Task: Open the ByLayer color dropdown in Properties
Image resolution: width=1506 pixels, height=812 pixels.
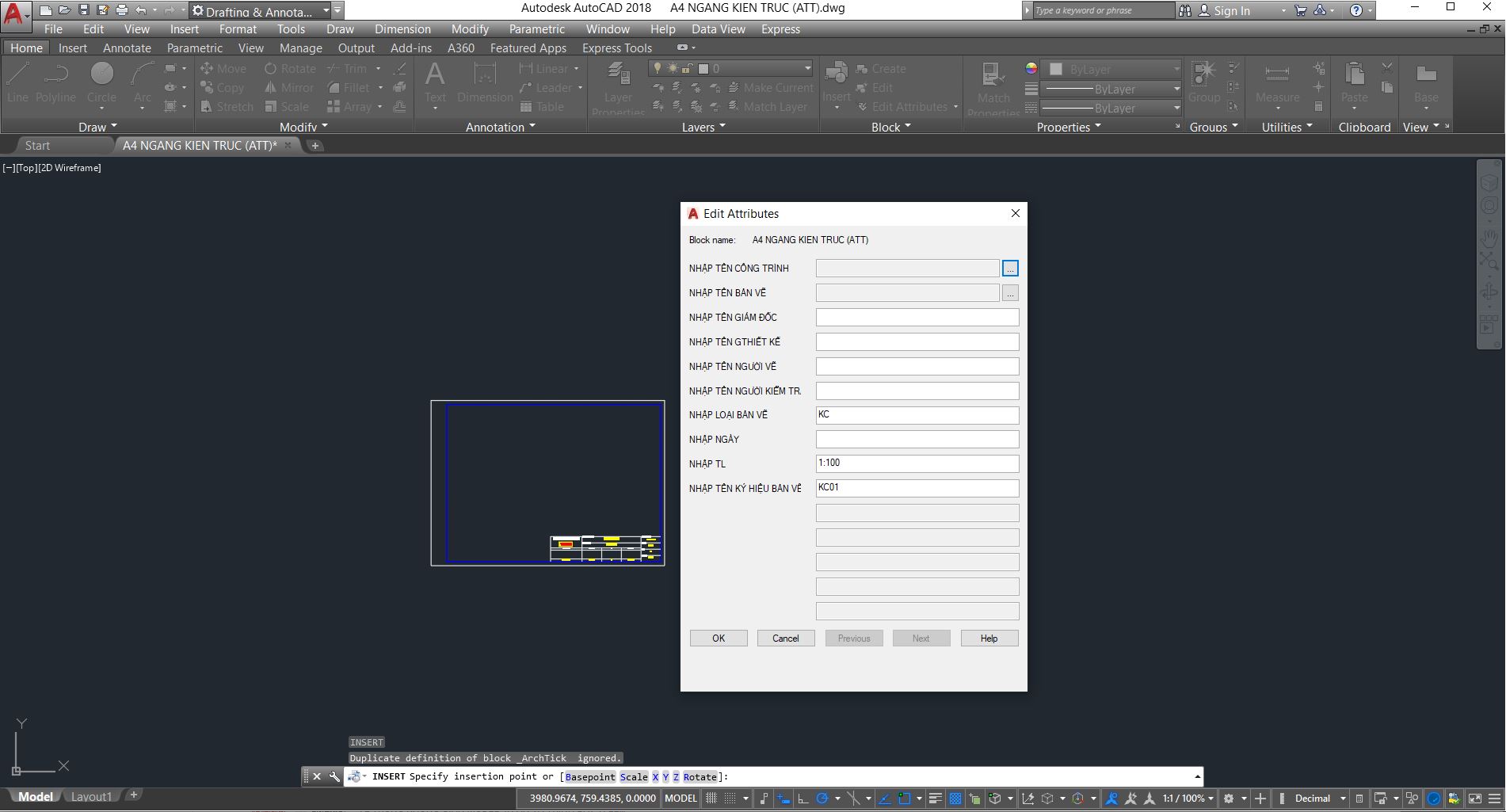Action: [1111, 69]
